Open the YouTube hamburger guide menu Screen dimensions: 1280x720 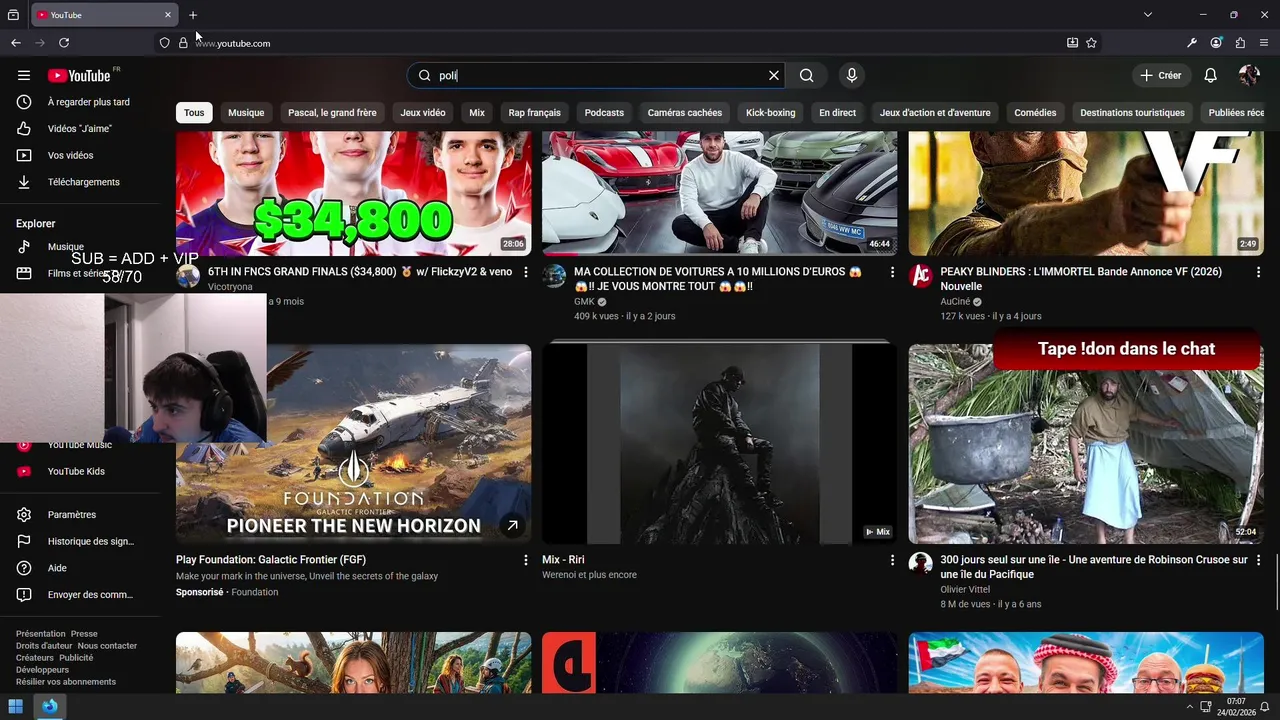pos(24,75)
